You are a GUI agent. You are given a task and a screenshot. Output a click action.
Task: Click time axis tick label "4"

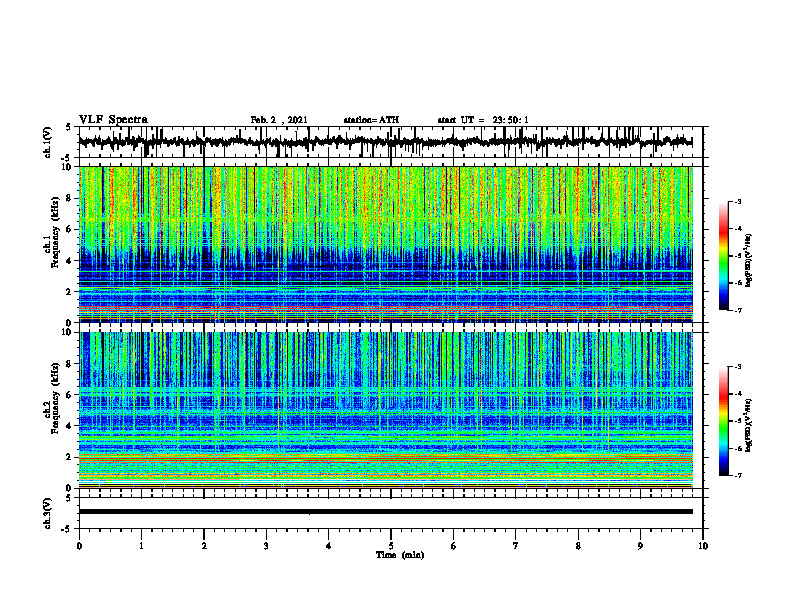328,546
